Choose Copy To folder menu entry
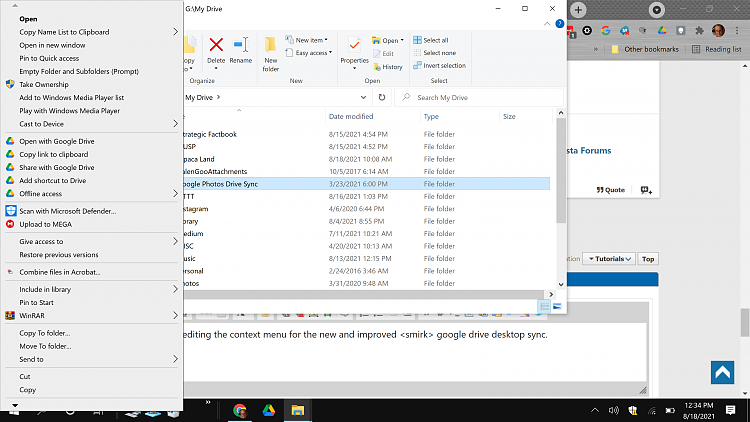 (x=44, y=333)
